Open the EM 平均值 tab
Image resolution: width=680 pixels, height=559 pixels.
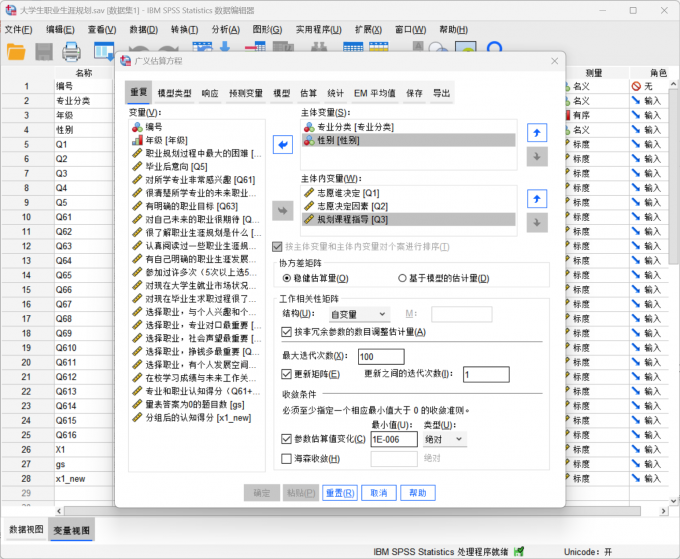tap(375, 93)
